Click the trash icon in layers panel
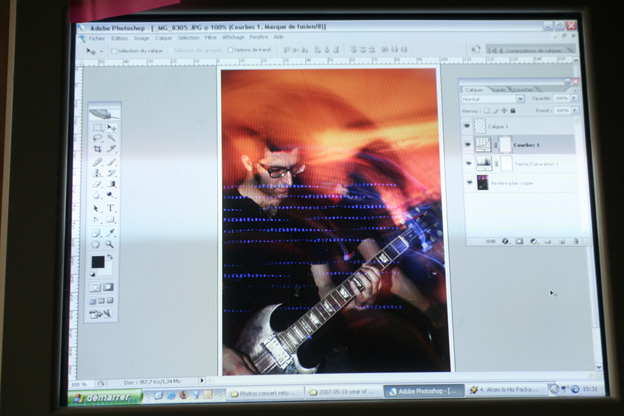 [x=576, y=241]
